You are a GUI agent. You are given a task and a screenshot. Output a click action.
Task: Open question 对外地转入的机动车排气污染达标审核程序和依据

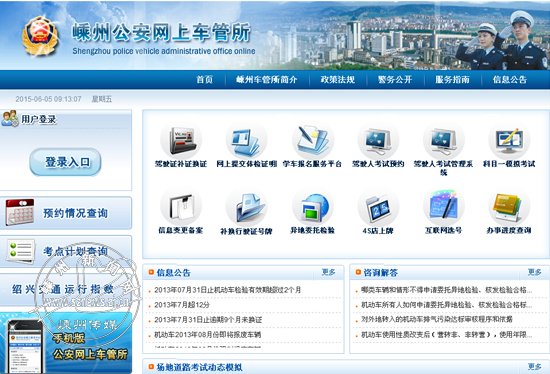[x=437, y=320]
